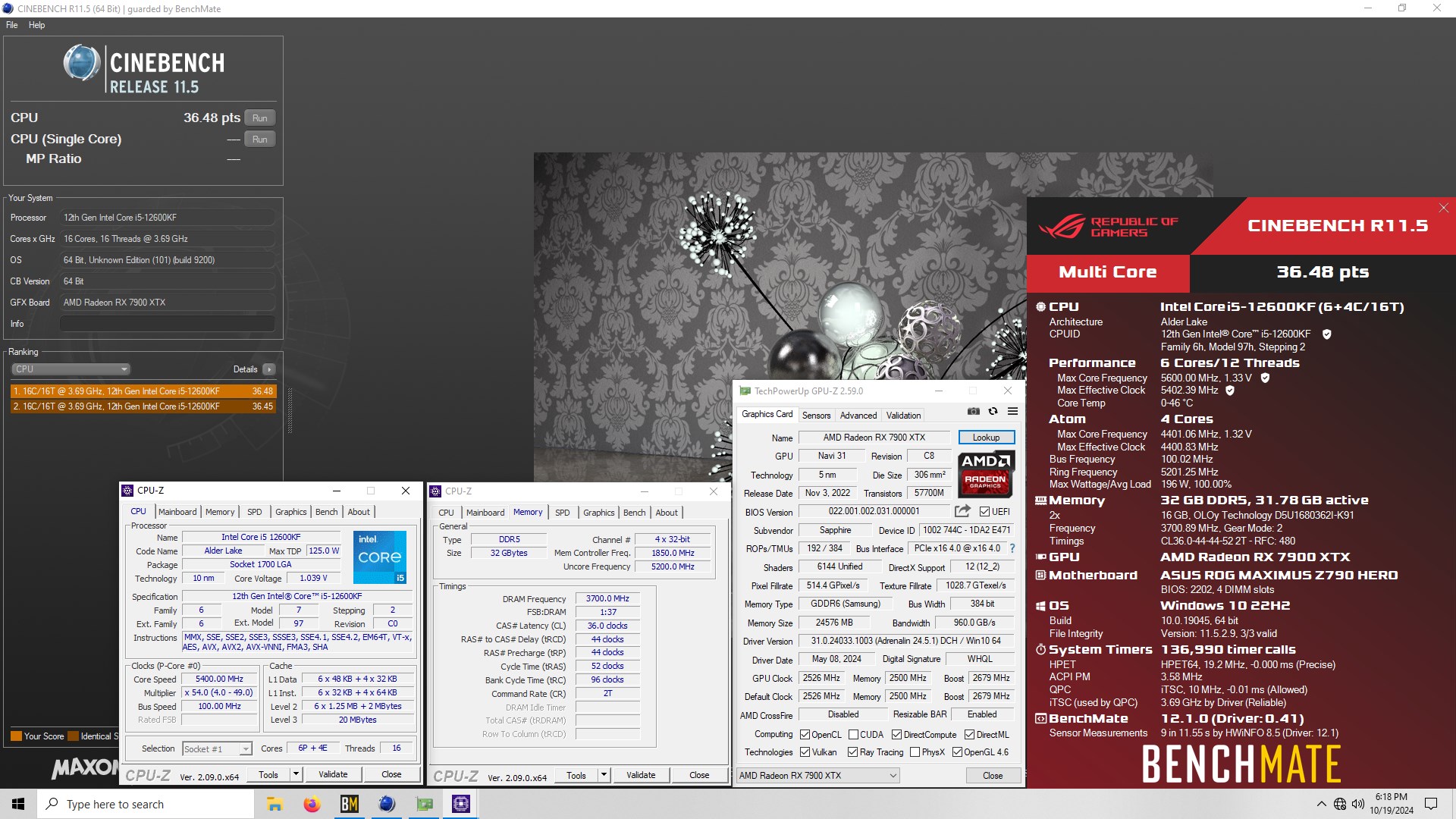Click Close in CPU-Z Memory window
1456x819 pixels.
point(699,775)
